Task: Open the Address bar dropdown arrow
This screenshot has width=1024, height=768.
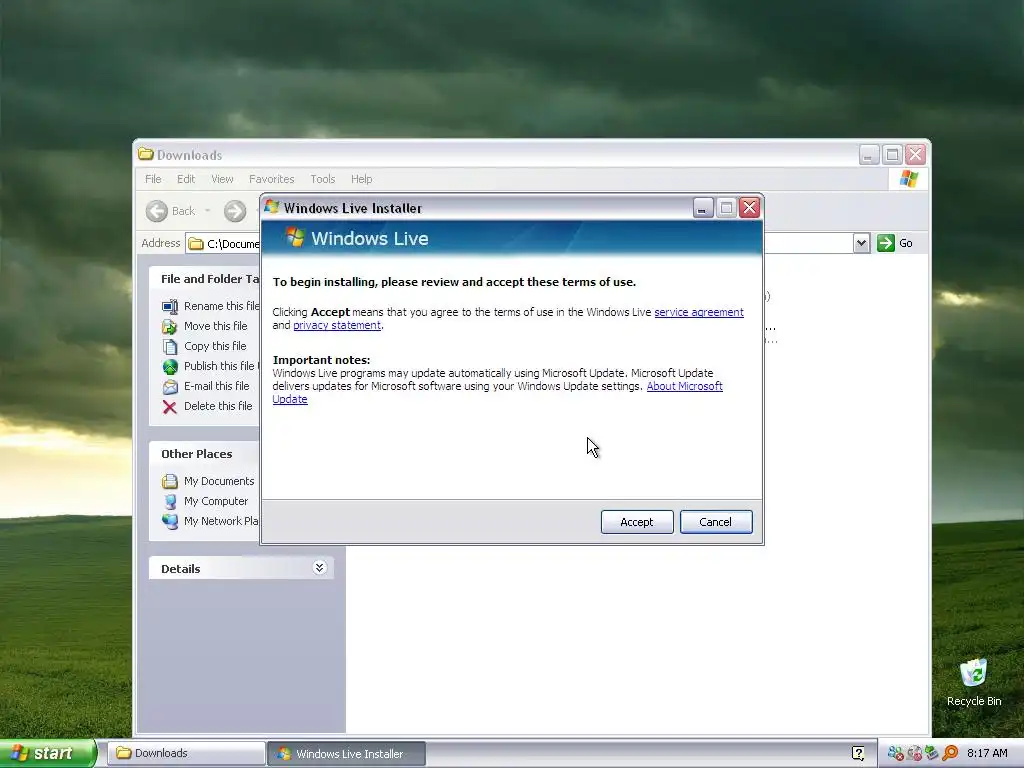Action: point(861,243)
